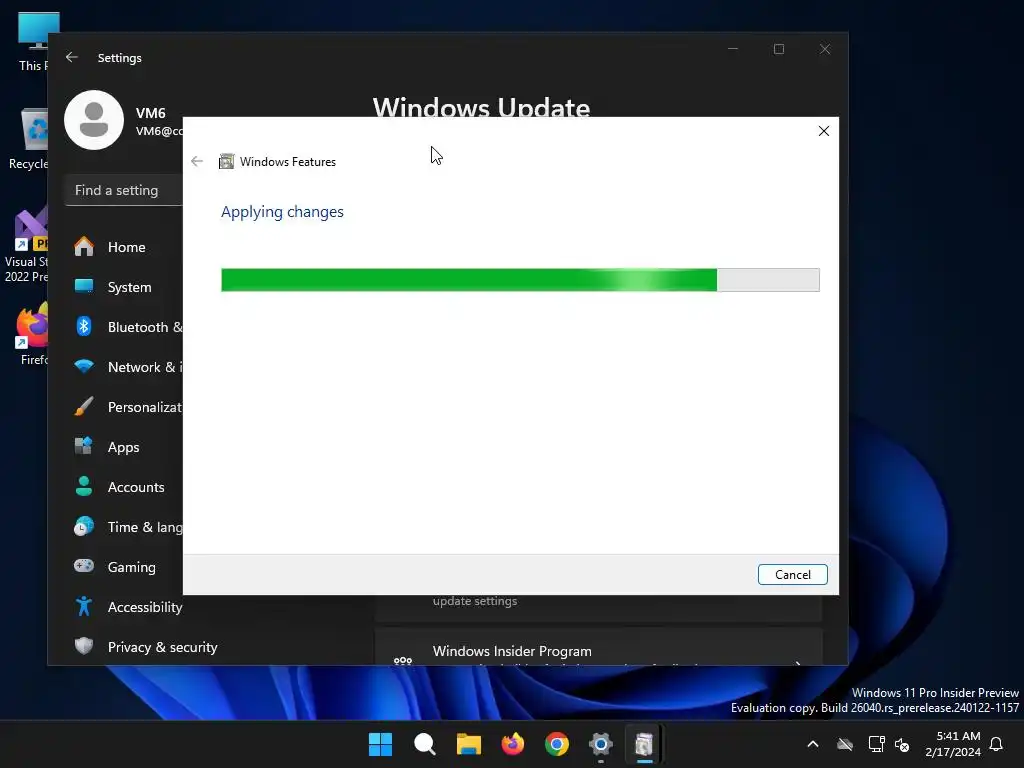This screenshot has width=1024, height=768.
Task: Click the System monitor icon
Action: click(x=84, y=286)
